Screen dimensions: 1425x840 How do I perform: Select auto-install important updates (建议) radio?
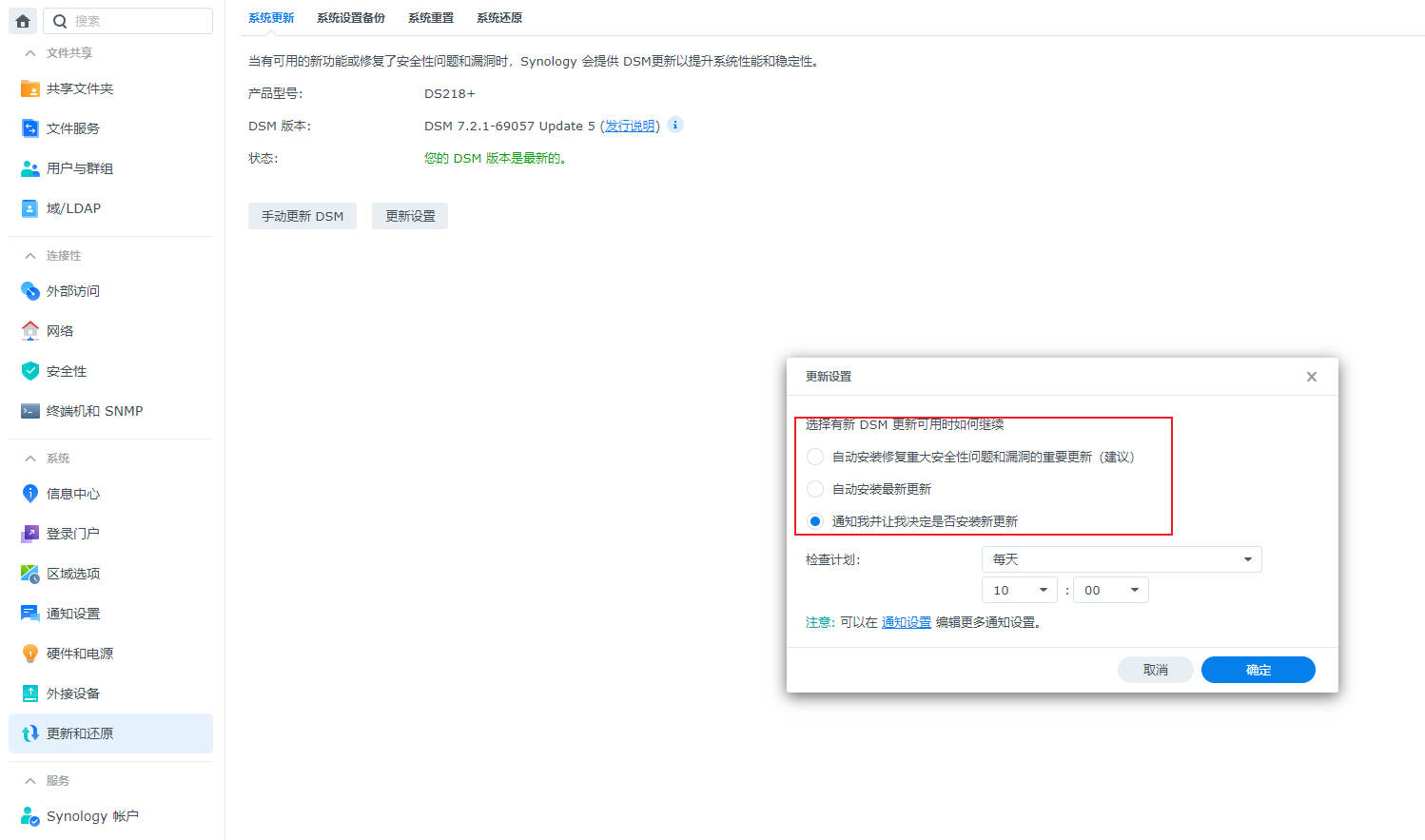pos(815,457)
